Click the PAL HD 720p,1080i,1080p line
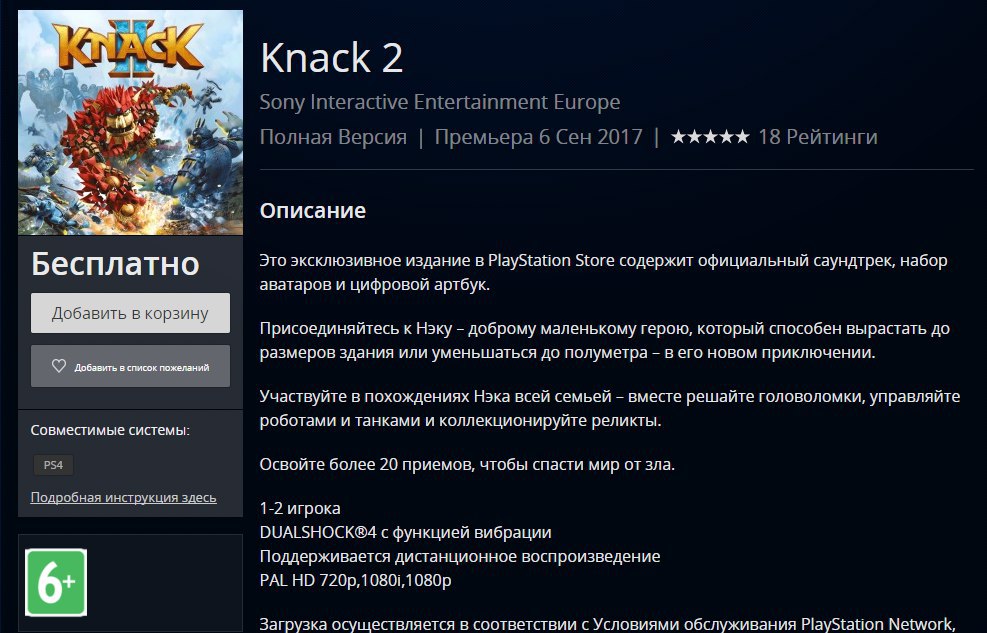Screen dimensions: 987x633 [x=356, y=580]
